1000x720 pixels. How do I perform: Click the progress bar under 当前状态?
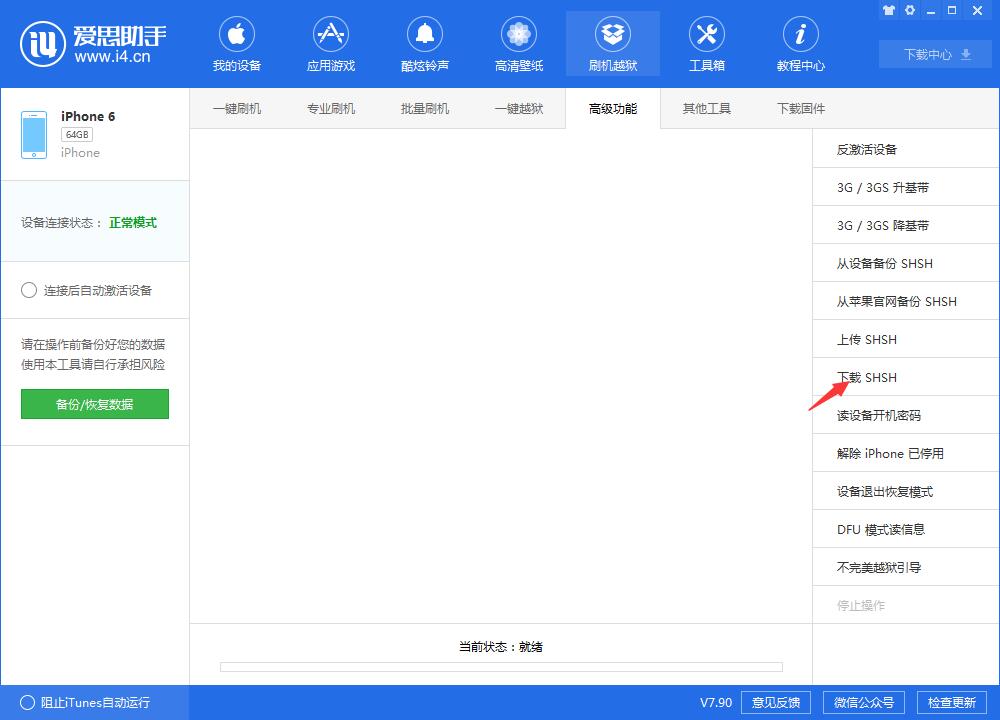pos(501,667)
